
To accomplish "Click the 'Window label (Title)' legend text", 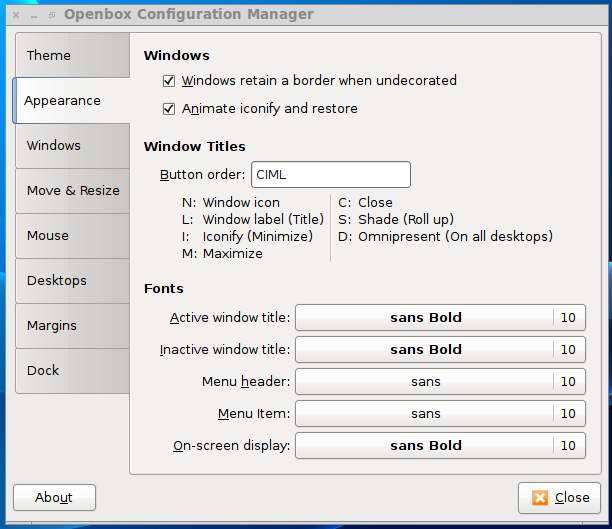I will click(x=263, y=219).
